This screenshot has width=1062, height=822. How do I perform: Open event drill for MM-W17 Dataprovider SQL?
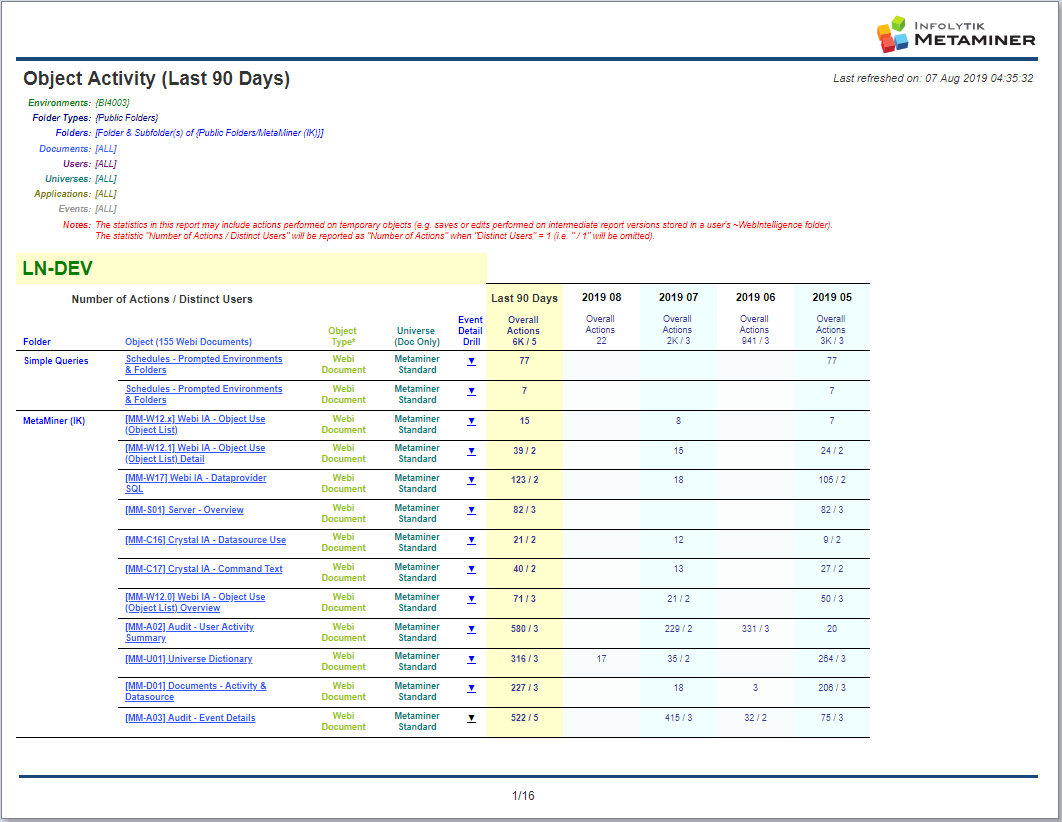[x=471, y=480]
